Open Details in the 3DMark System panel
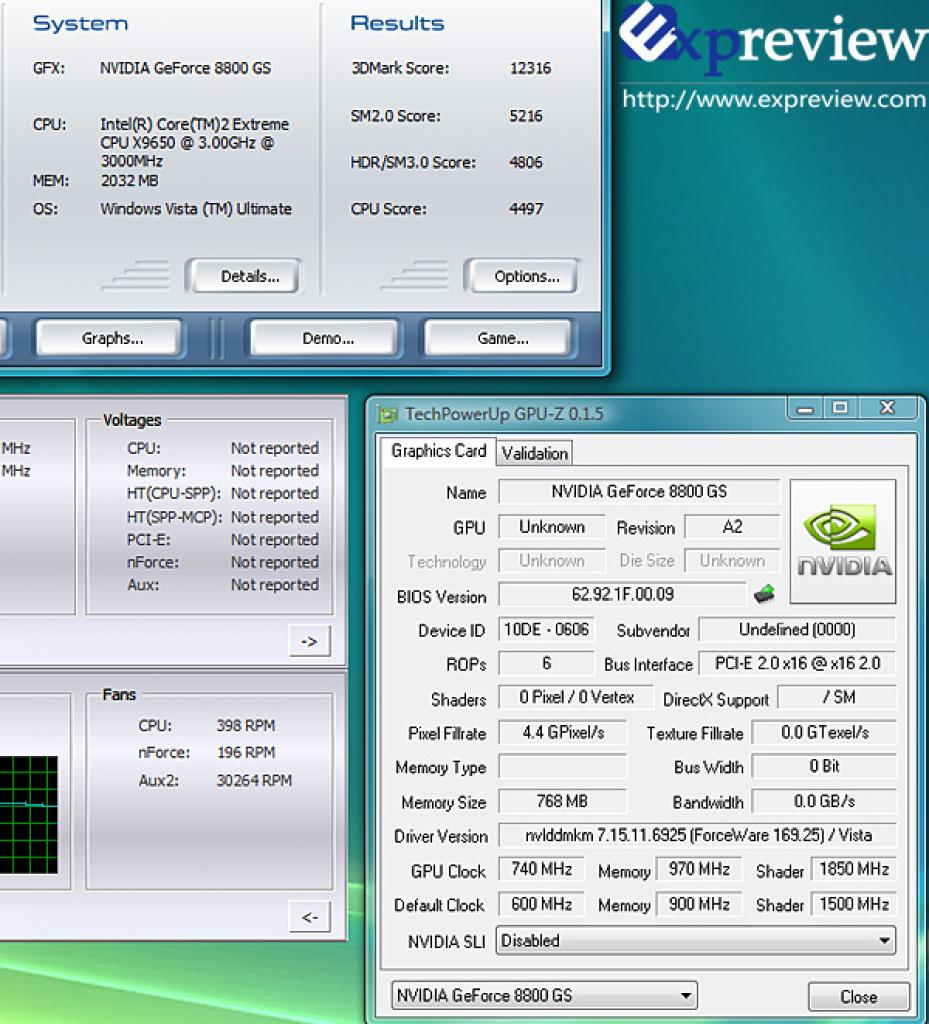Screen dimensions: 929x1024 (x=244, y=276)
